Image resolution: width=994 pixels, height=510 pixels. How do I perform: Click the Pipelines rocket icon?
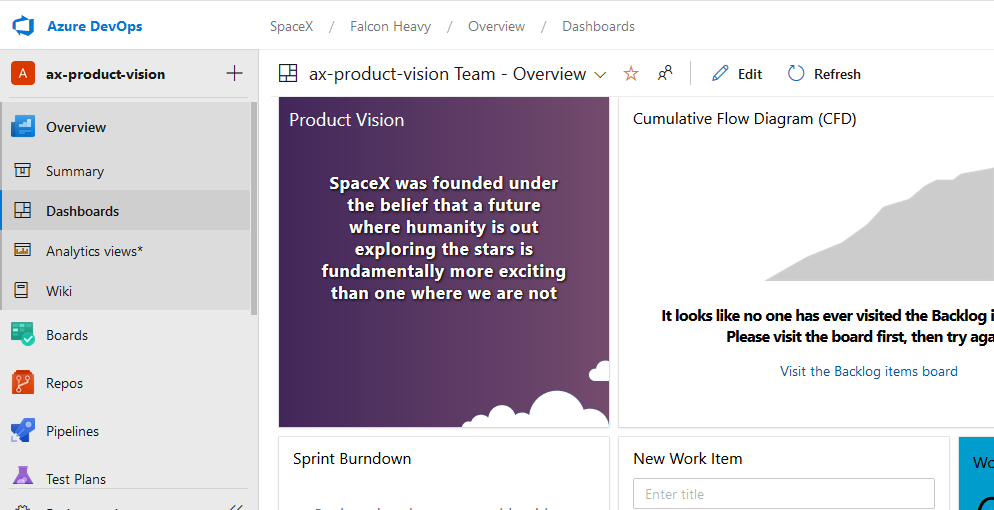(23, 431)
